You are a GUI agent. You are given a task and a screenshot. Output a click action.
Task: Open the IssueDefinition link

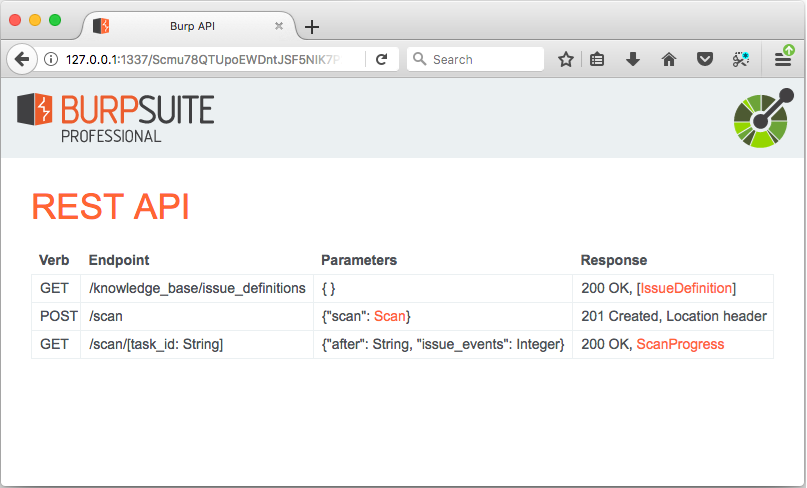(x=686, y=288)
